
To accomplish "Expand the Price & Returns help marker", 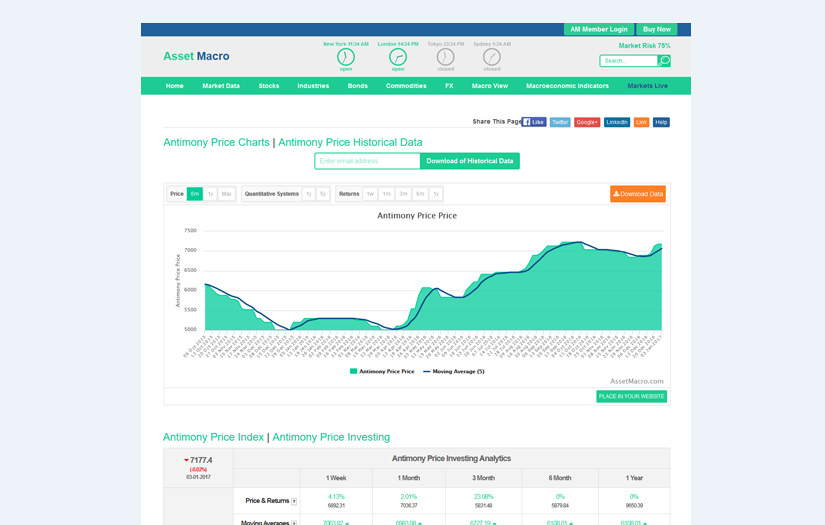I will (294, 500).
